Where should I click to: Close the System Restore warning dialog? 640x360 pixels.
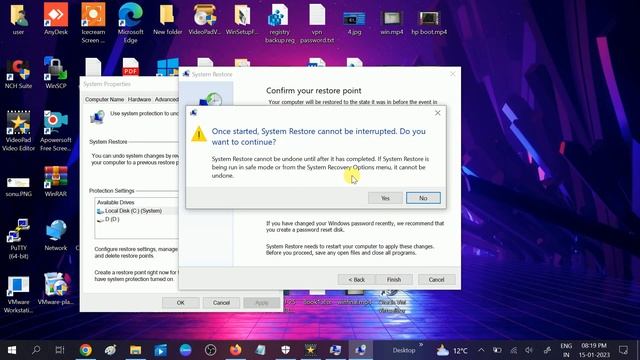(438, 113)
